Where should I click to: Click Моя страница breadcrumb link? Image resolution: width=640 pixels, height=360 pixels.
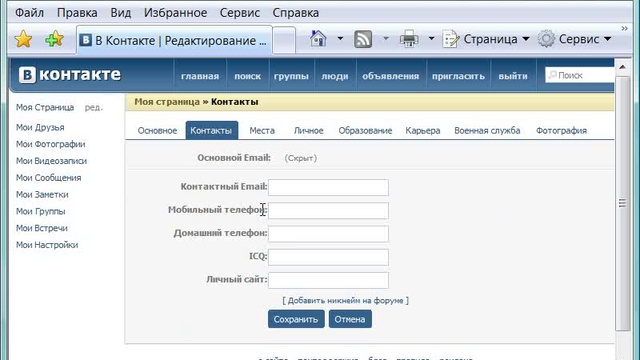[167, 102]
